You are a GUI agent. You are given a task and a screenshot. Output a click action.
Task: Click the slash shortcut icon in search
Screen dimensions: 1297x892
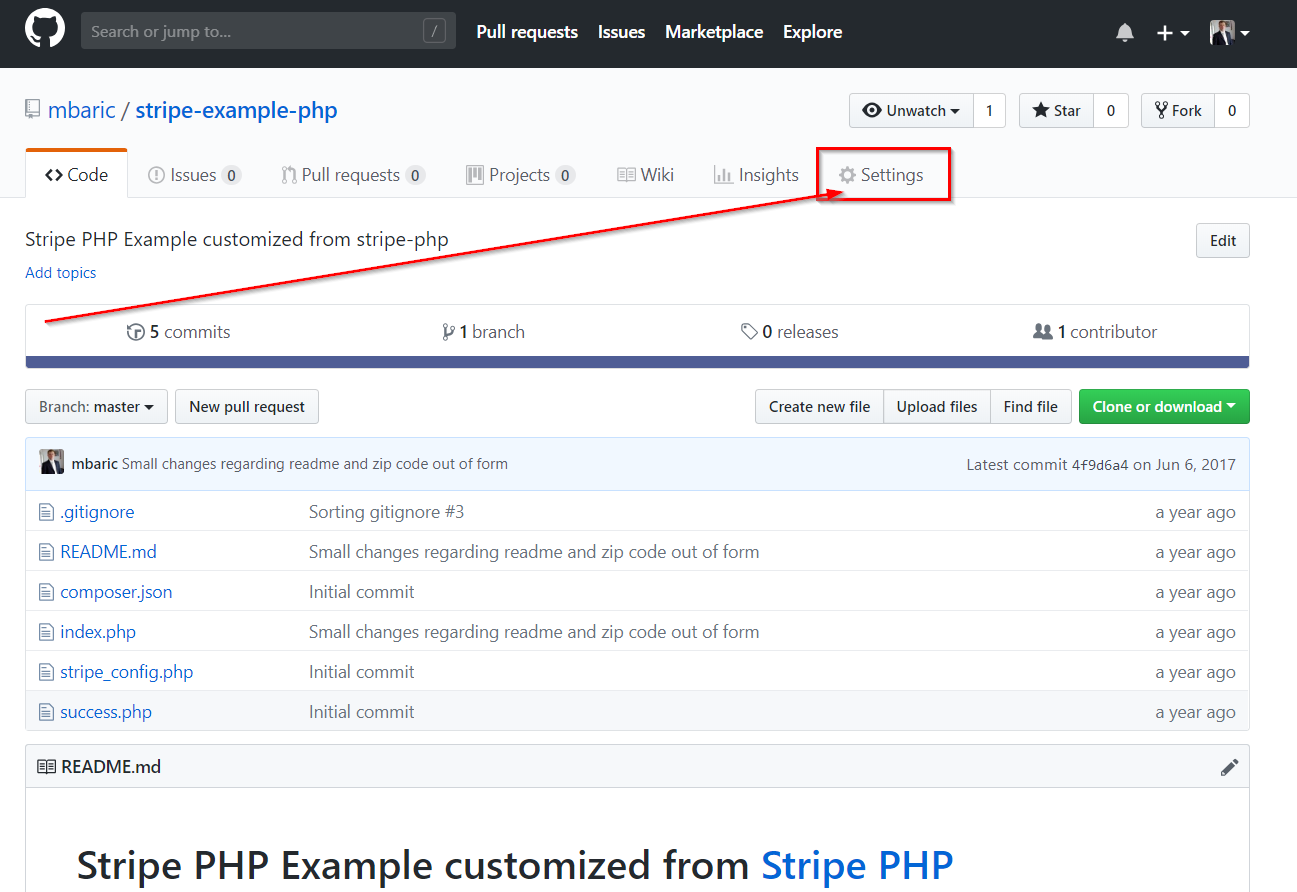pyautogui.click(x=434, y=31)
